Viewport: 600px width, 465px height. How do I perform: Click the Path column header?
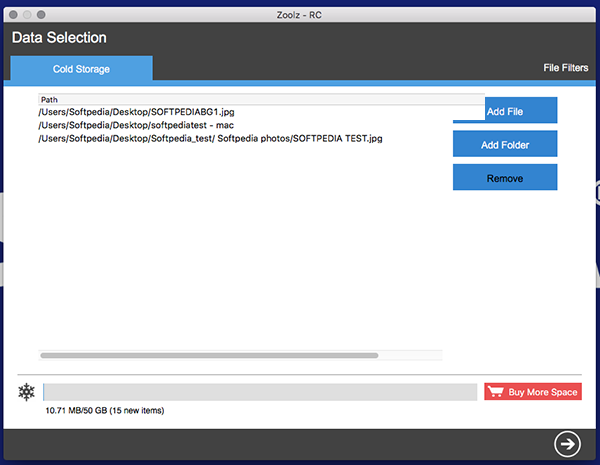click(261, 100)
